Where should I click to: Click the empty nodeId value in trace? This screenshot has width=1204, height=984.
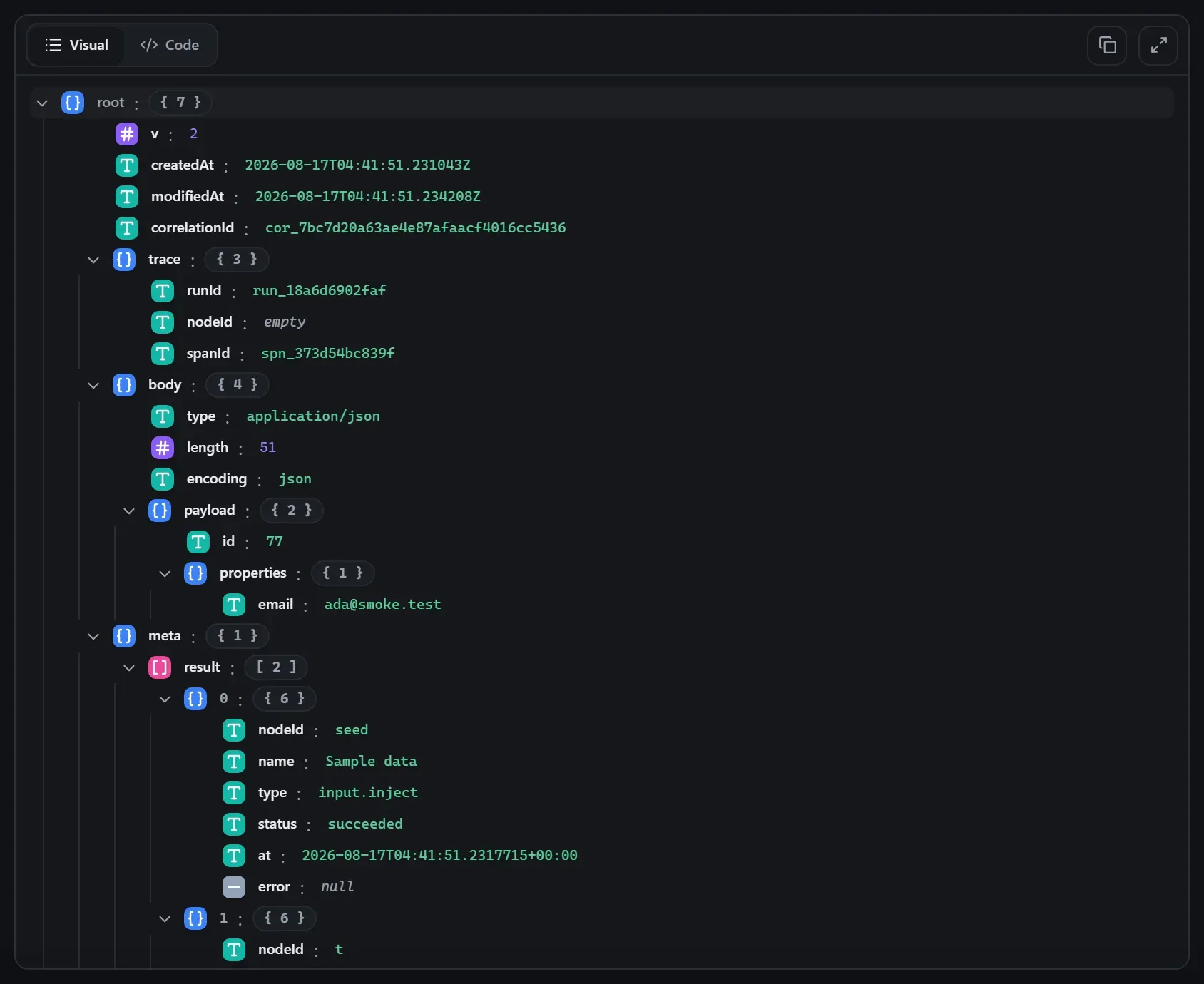click(285, 322)
